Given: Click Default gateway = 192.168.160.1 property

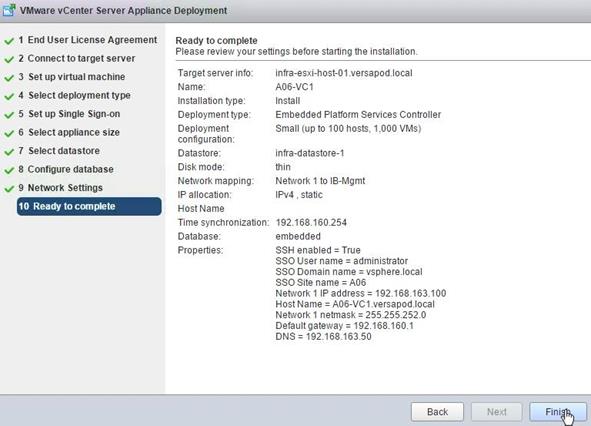Looking at the screenshot, I should [x=344, y=326].
